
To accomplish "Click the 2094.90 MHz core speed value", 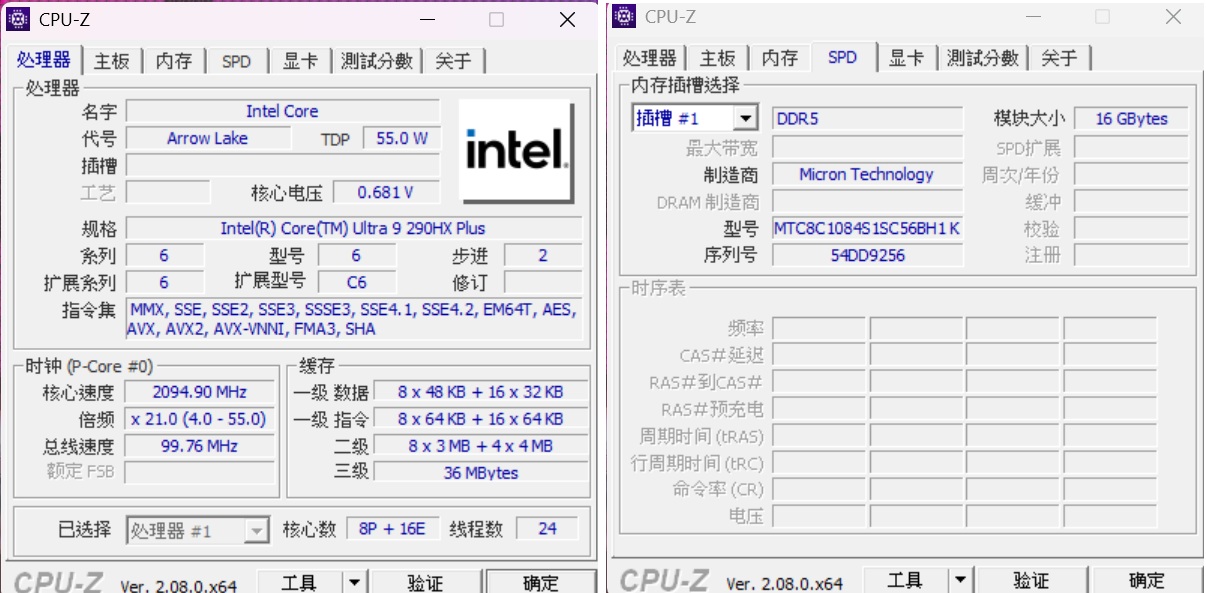I will coord(199,392).
